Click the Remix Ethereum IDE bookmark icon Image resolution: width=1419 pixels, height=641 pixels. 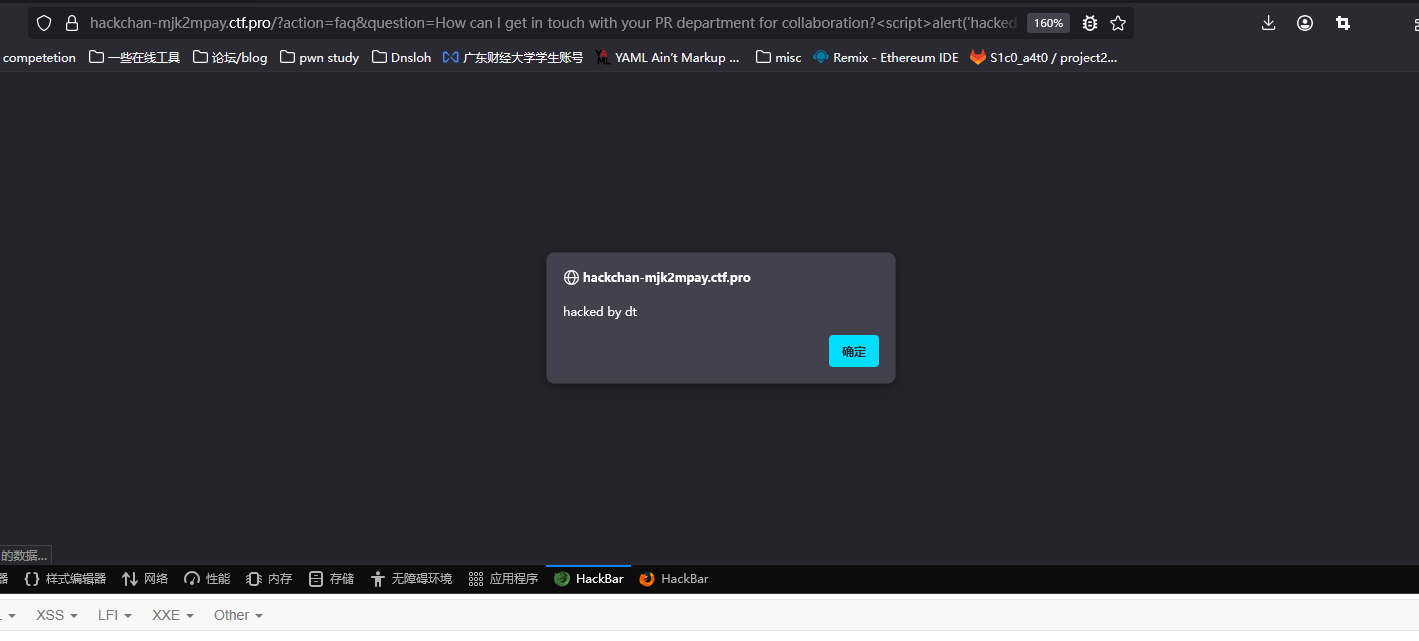(821, 57)
